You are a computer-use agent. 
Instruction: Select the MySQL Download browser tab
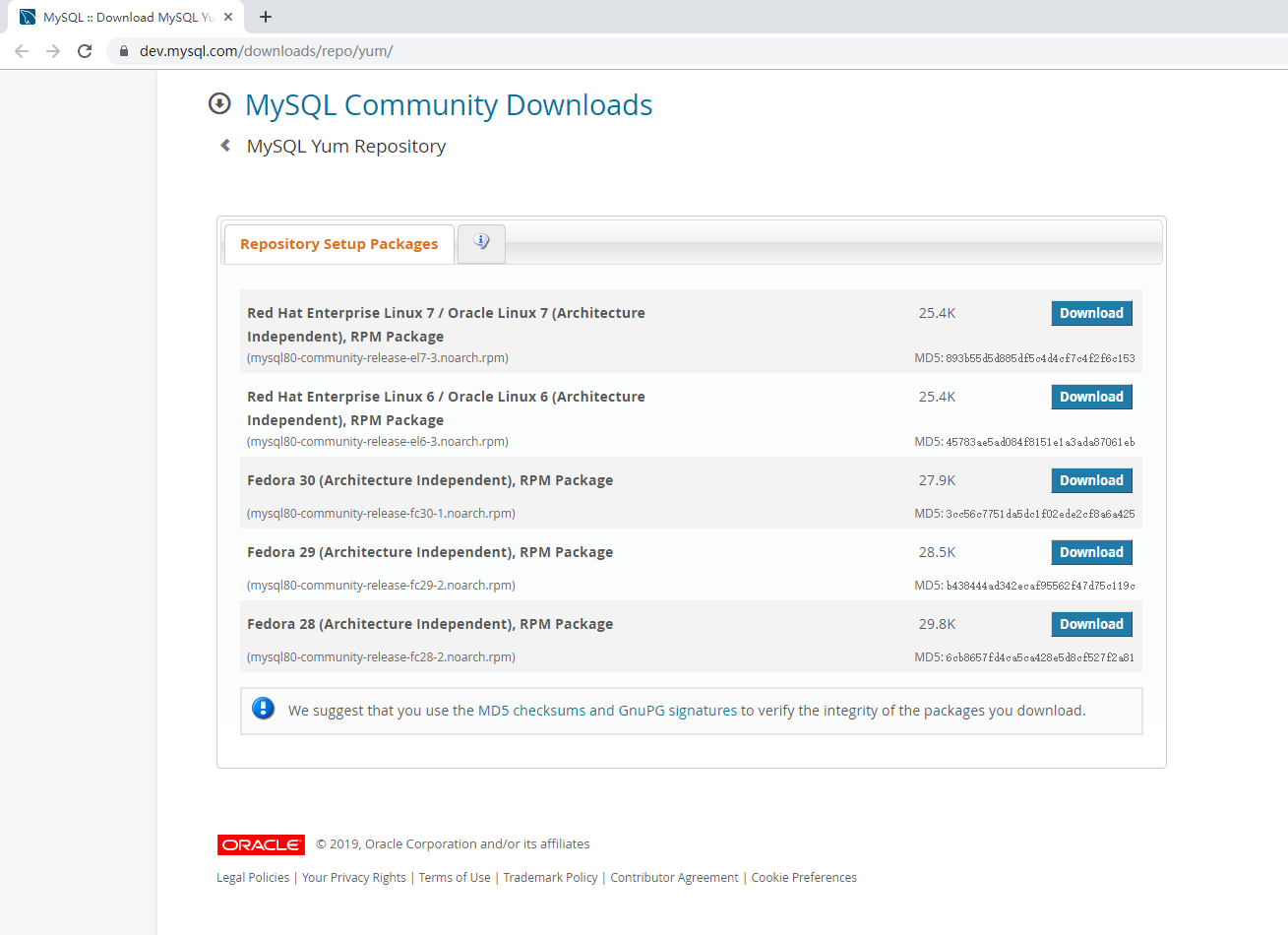coord(128,17)
